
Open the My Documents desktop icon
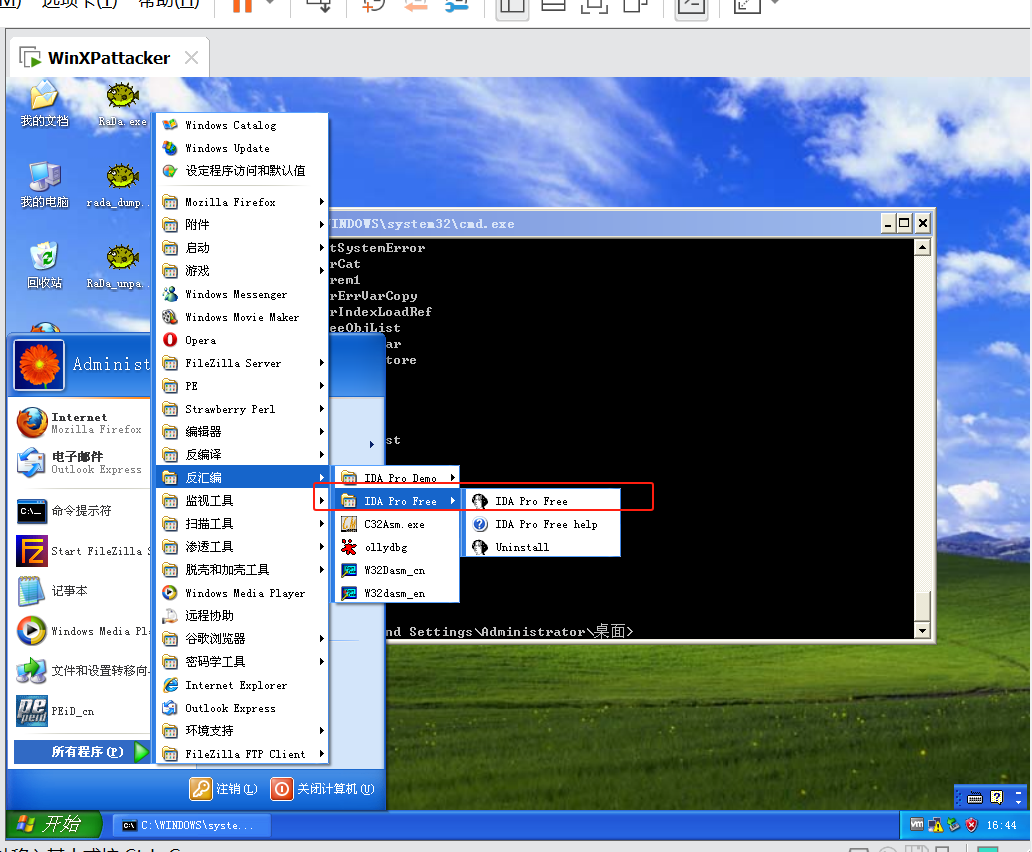pyautogui.click(x=44, y=104)
